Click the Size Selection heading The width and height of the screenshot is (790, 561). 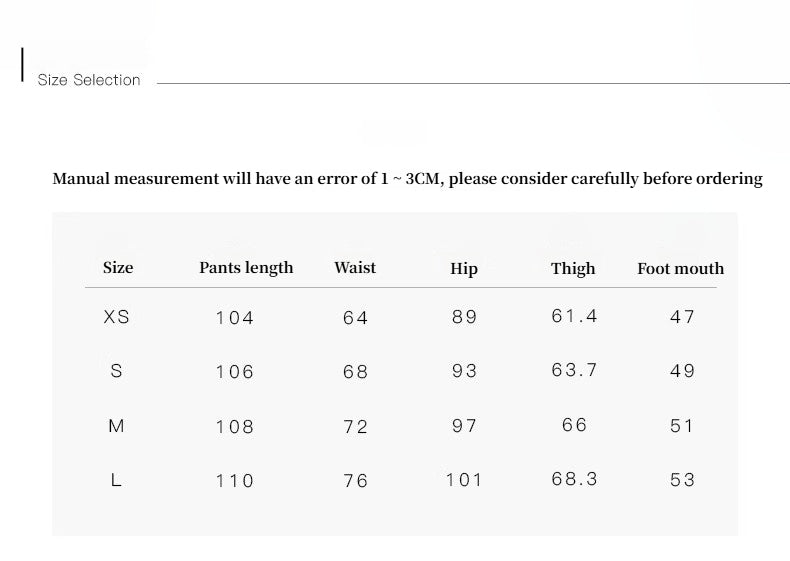pos(89,80)
